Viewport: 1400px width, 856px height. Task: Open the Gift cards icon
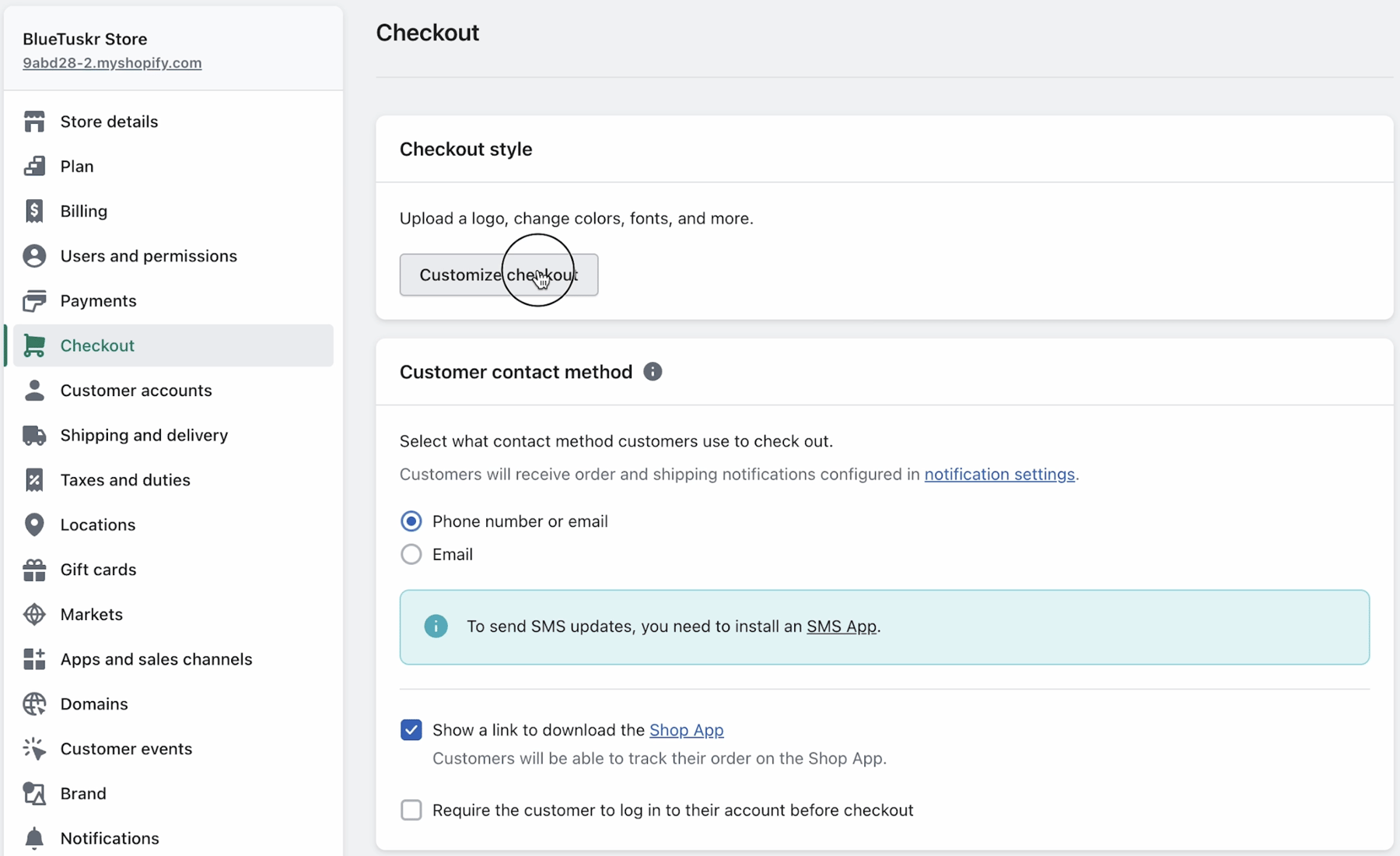[x=35, y=570]
